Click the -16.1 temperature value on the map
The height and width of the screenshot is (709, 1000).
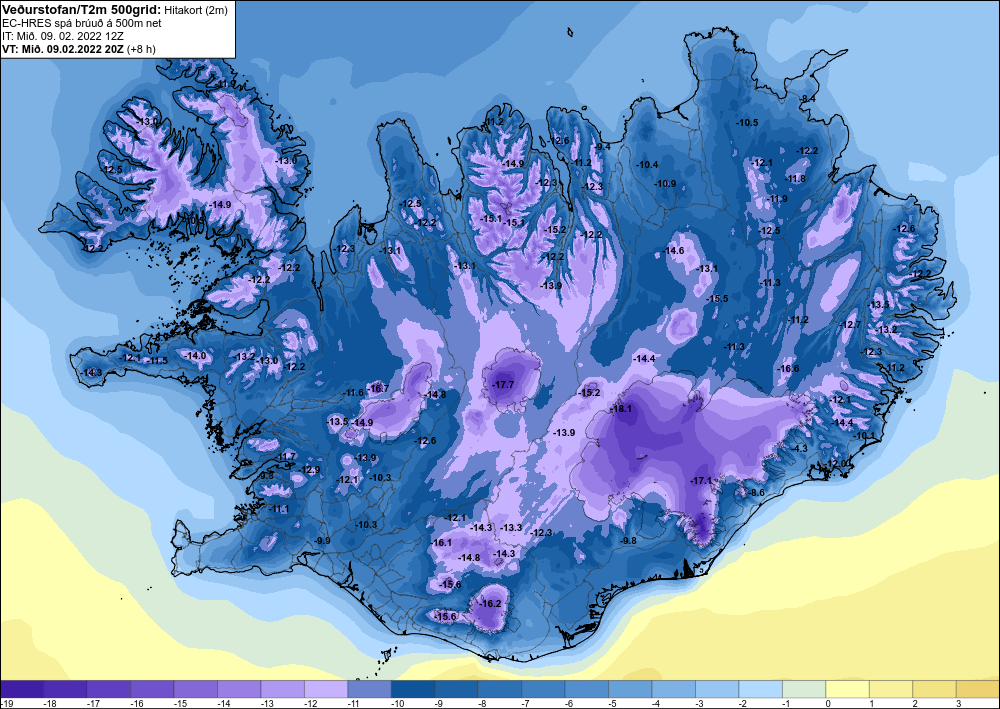[441, 543]
